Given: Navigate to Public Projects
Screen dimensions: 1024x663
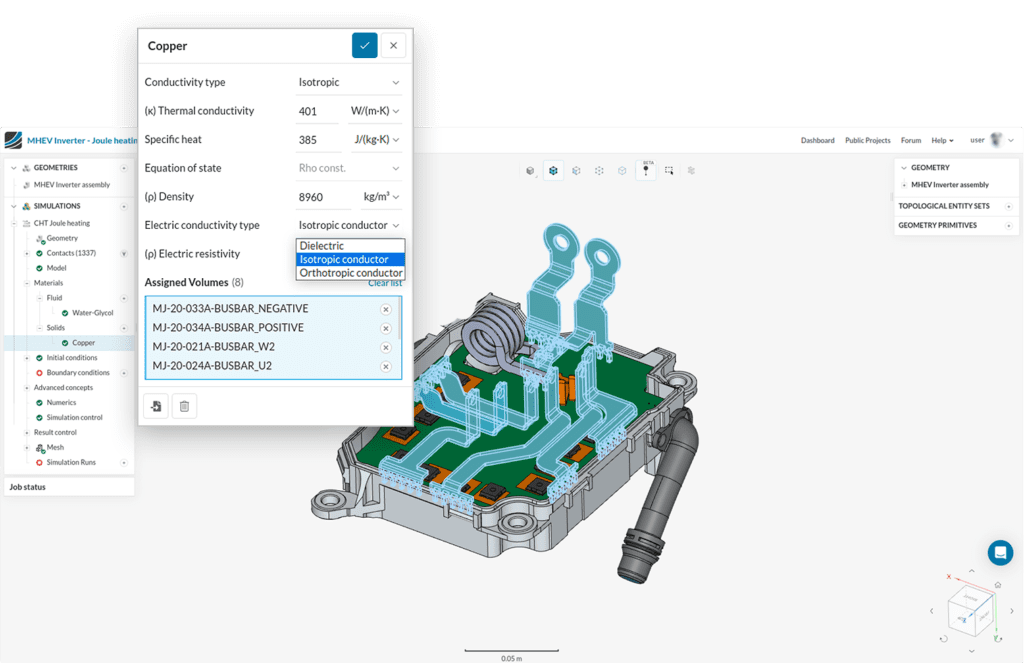Looking at the screenshot, I should [867, 140].
